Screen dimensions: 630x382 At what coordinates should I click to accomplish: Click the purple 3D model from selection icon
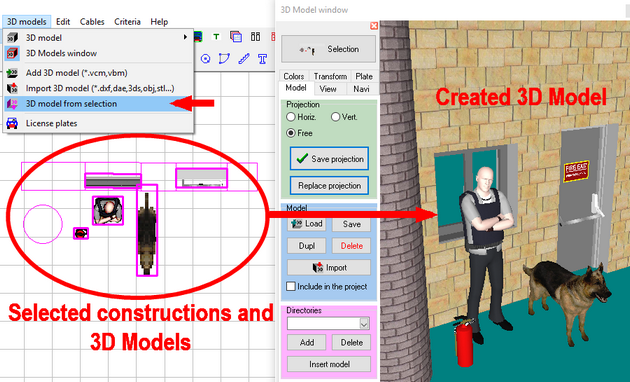point(12,104)
